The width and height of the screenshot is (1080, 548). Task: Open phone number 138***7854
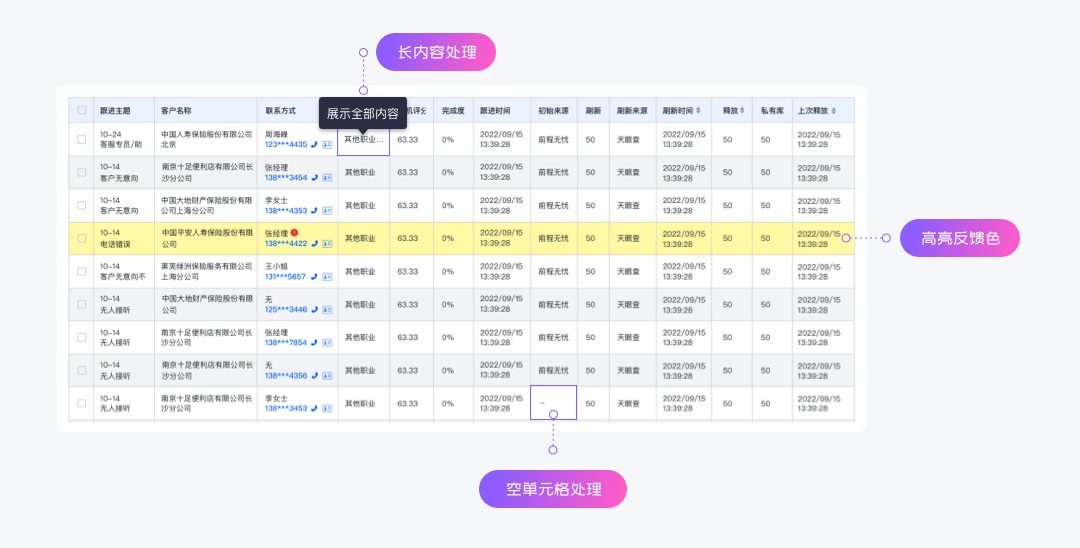pyautogui.click(x=286, y=343)
